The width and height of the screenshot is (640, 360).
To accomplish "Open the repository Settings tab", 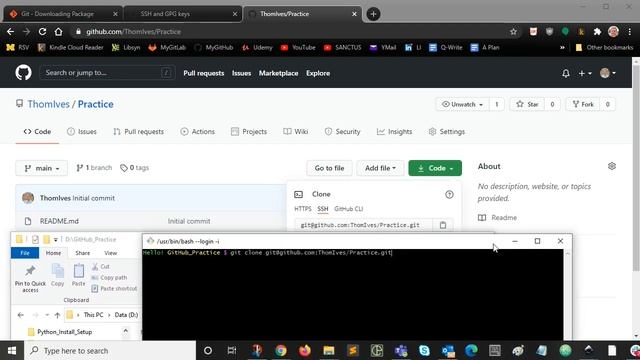I will [447, 131].
